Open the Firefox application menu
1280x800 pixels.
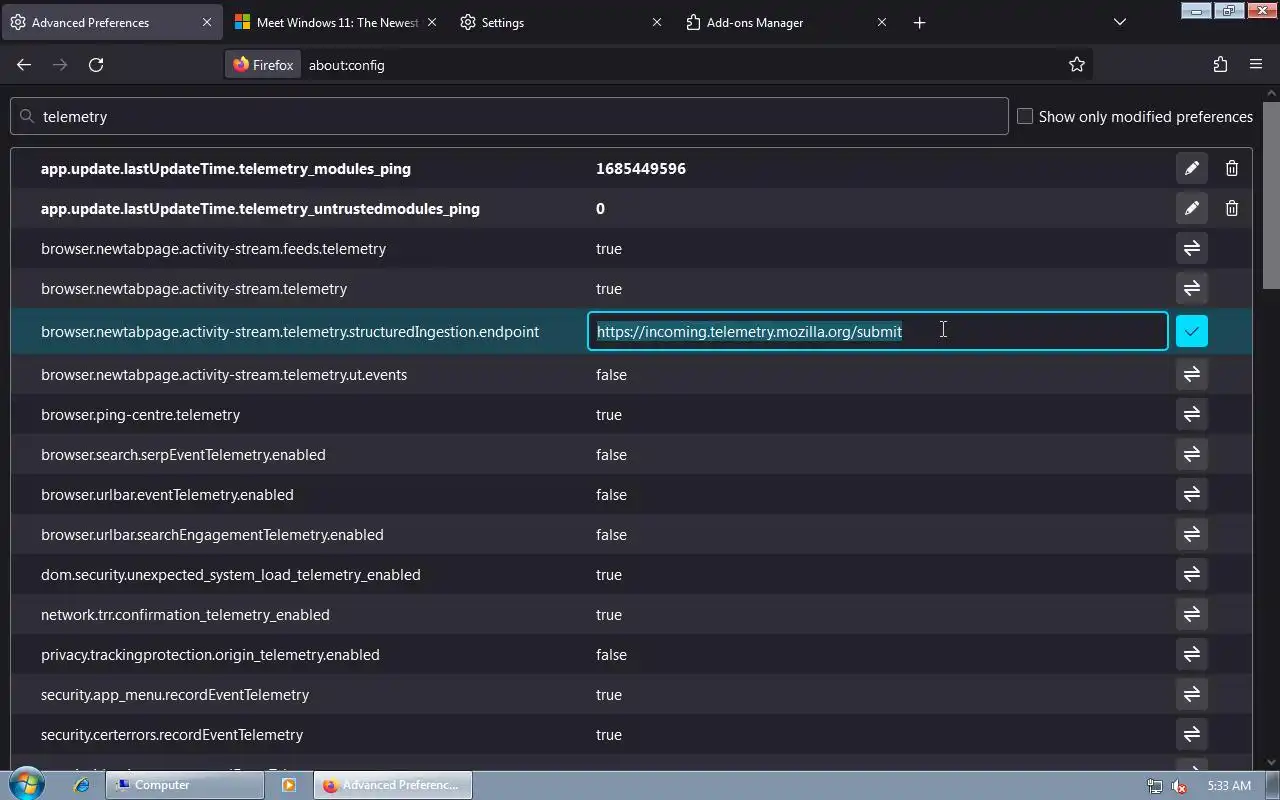(1256, 65)
